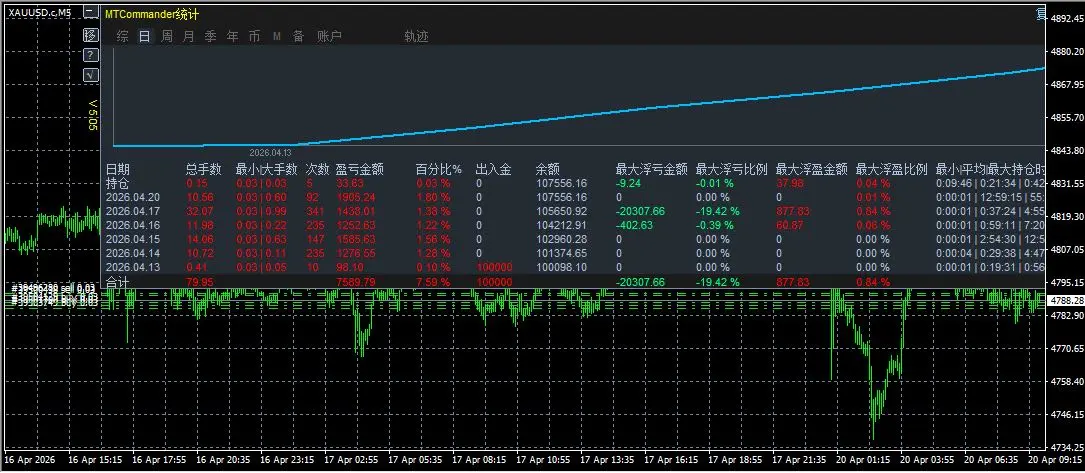Screen dimensions: 1085x473
Task: Click the 合计 totals row label
Action: (118, 281)
